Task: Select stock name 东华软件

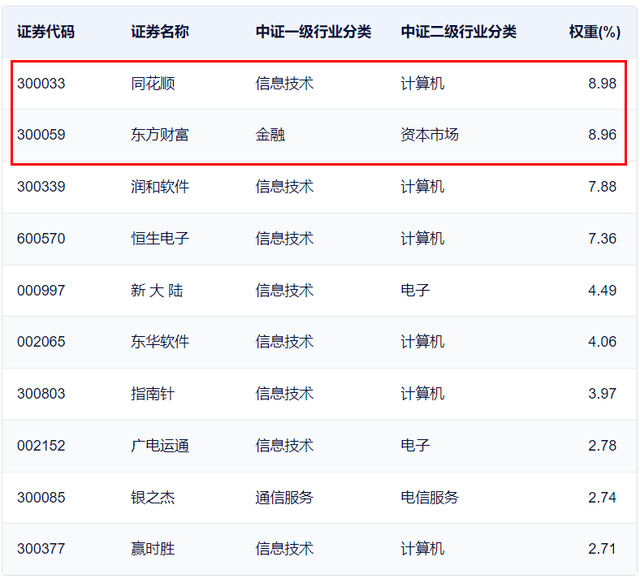Action: (160, 342)
